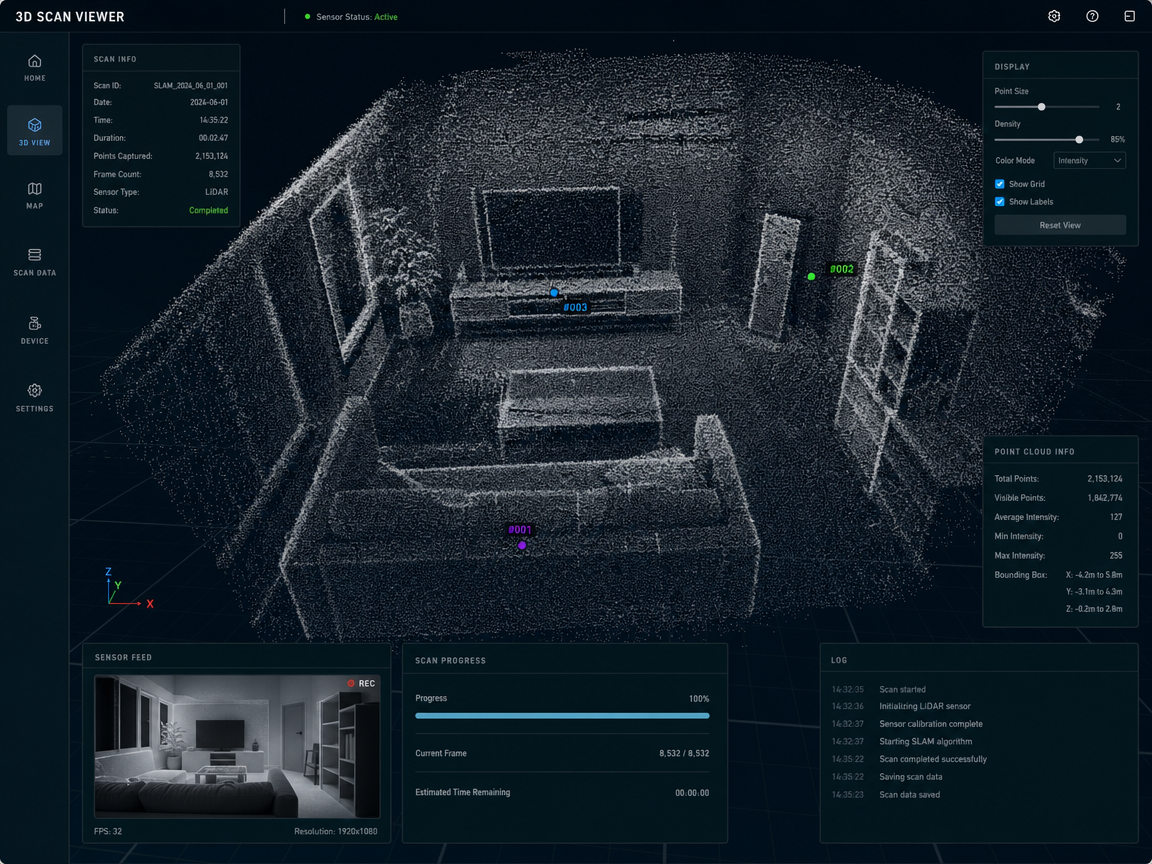1152x864 pixels.
Task: Open the Map sidebar icon
Action: pos(35,189)
